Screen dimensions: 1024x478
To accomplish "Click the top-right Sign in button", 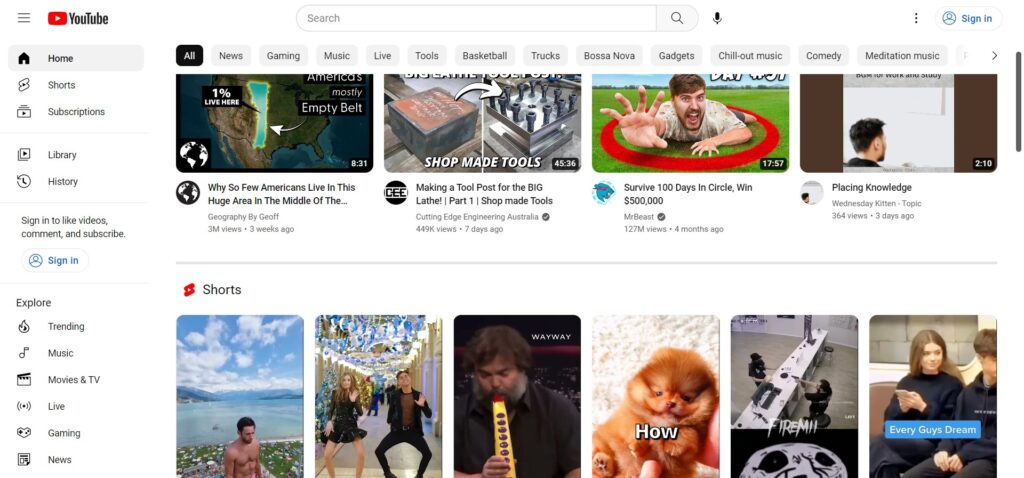I will (968, 18).
